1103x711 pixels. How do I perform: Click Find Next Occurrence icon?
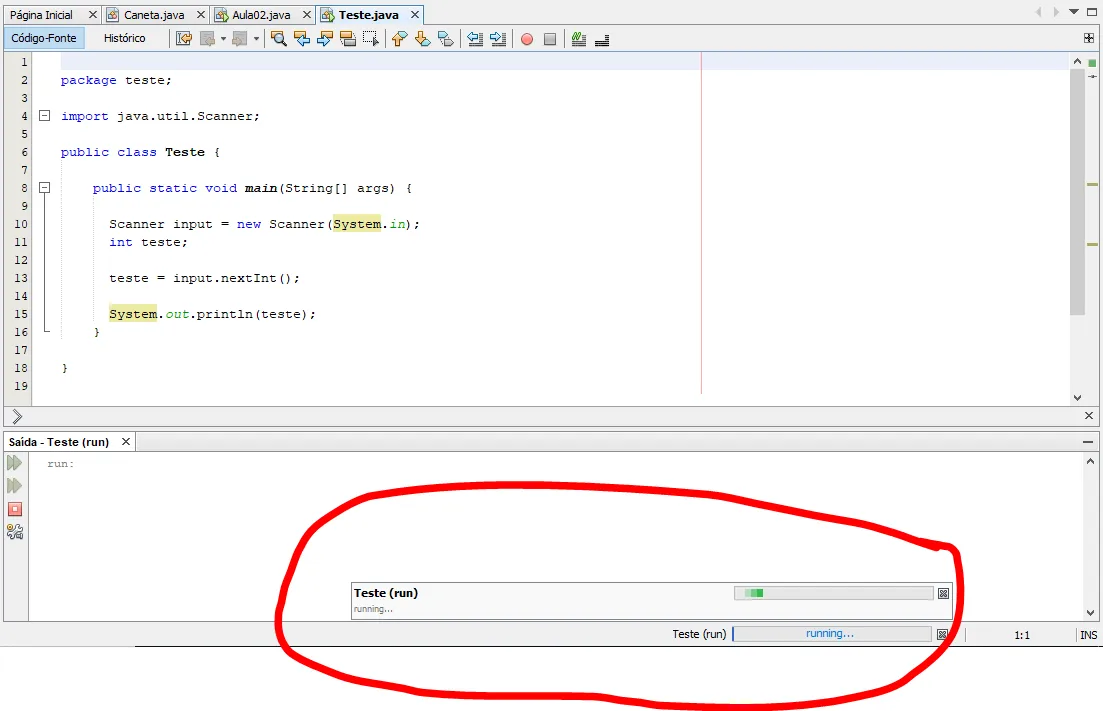(324, 39)
